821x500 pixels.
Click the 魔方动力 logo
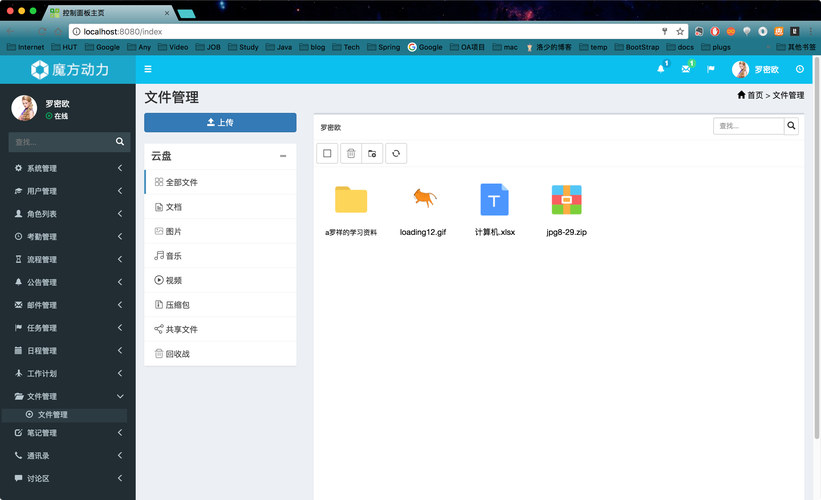coord(69,70)
